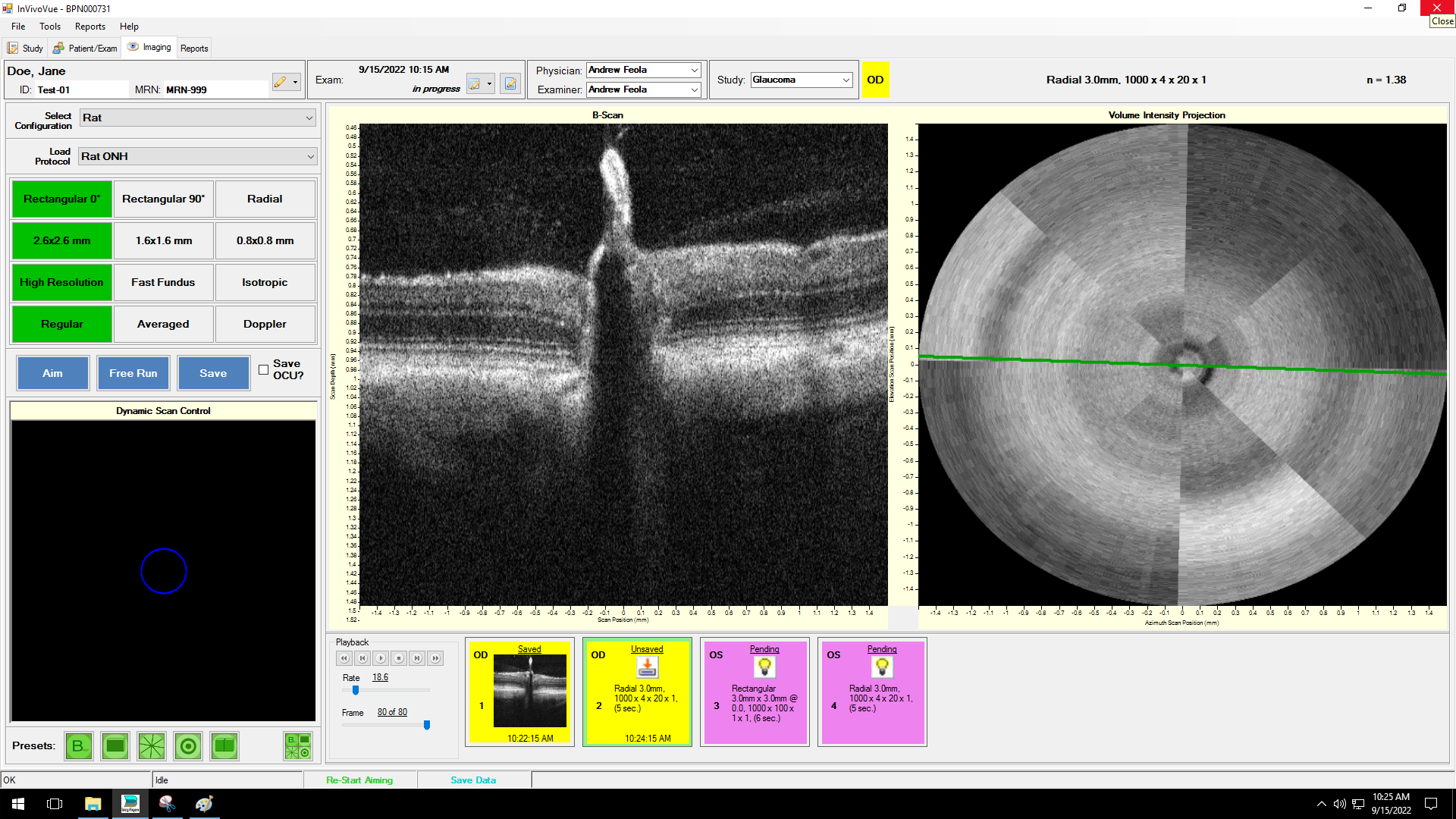1456x819 pixels.
Task: Click the exam notes icon beside the exam date
Action: point(510,83)
